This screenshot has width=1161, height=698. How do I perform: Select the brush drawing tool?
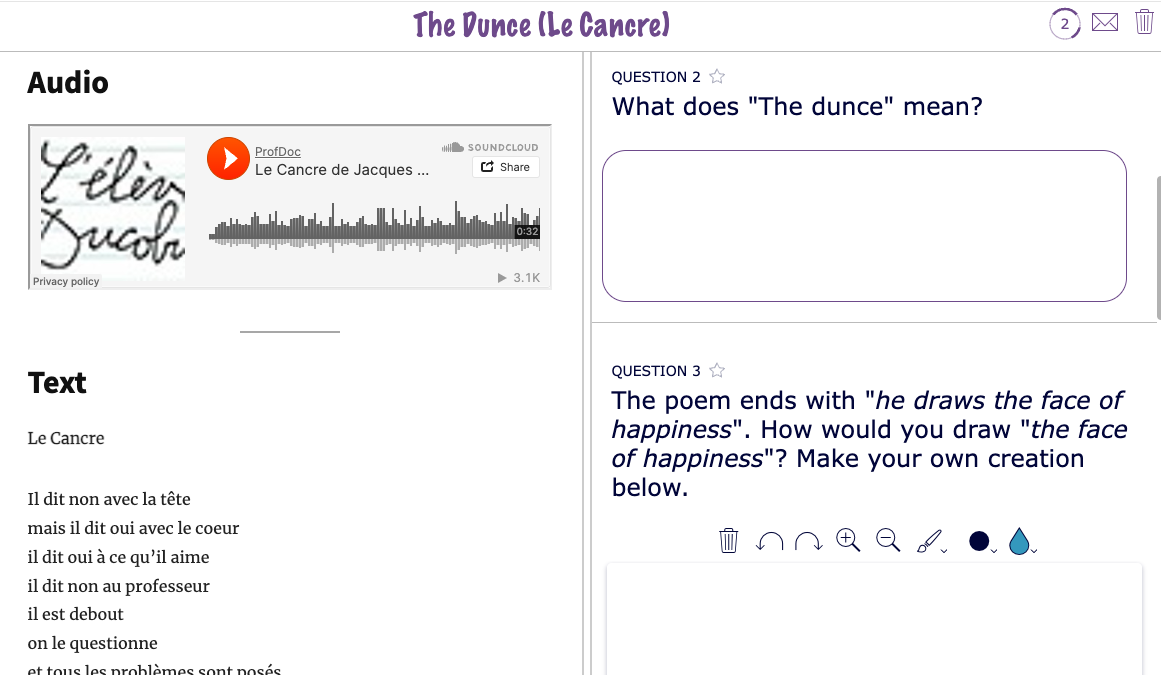[928, 540]
